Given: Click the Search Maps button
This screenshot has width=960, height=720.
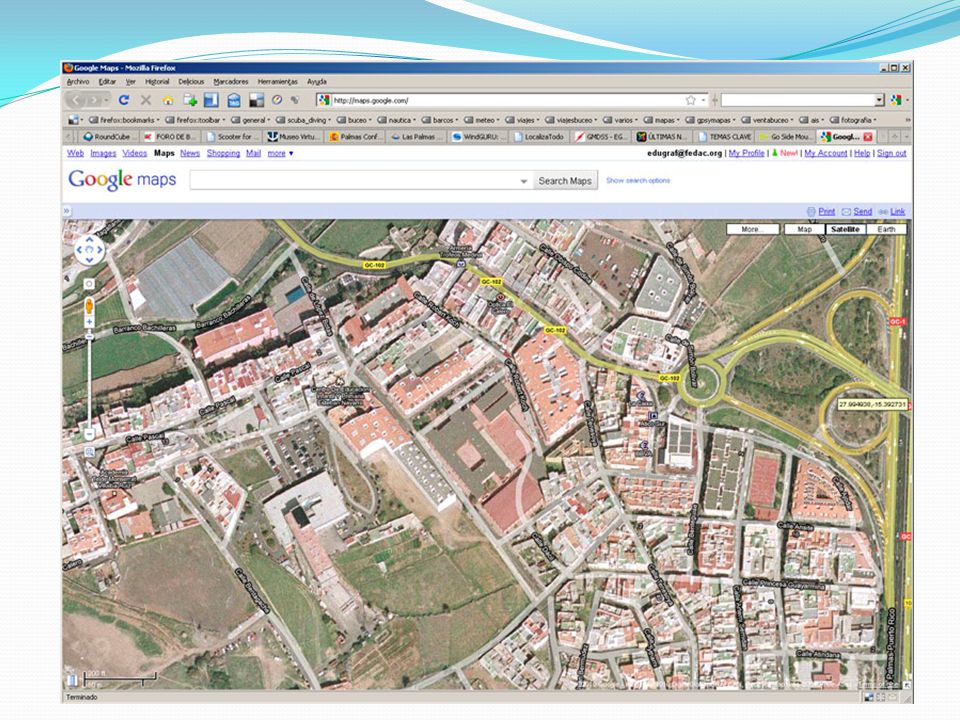Looking at the screenshot, I should coord(564,181).
